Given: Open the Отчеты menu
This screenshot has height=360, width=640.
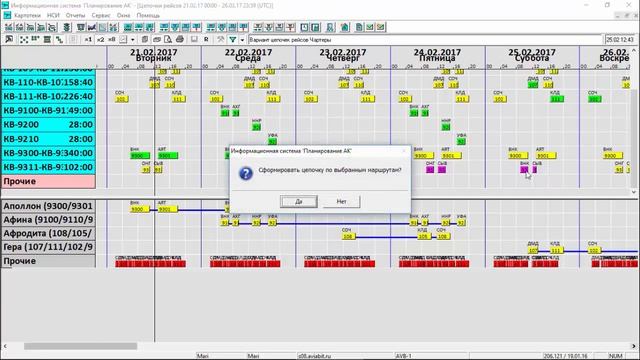Looking at the screenshot, I should click(76, 16).
